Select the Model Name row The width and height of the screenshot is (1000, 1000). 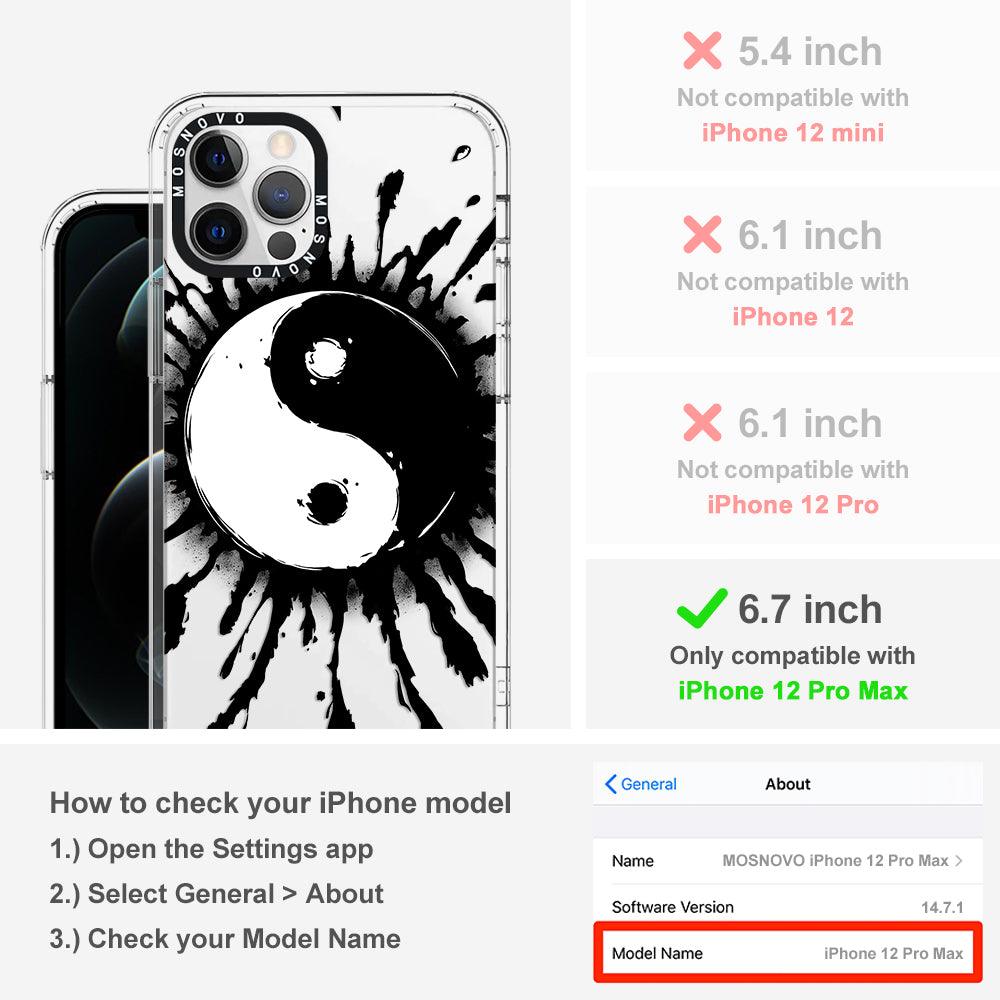(x=788, y=953)
